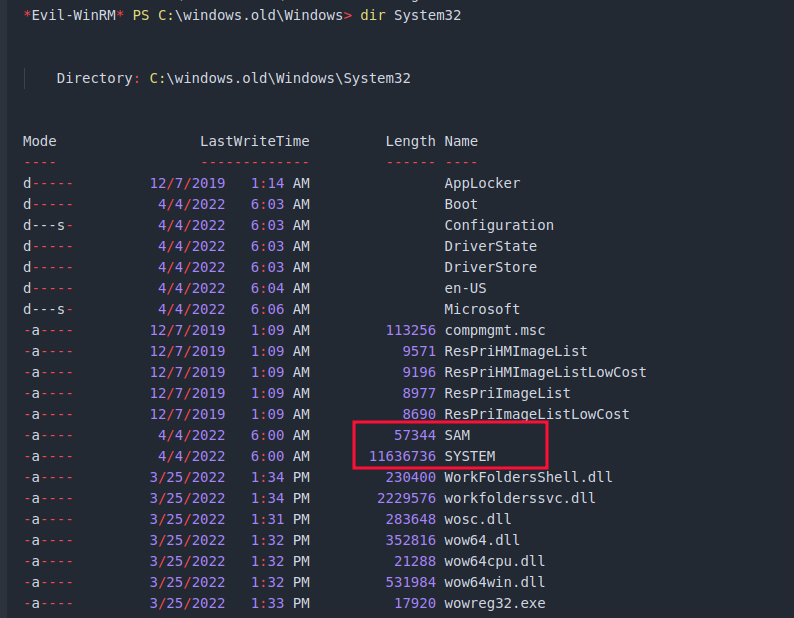Click the Name column header

pos(461,141)
